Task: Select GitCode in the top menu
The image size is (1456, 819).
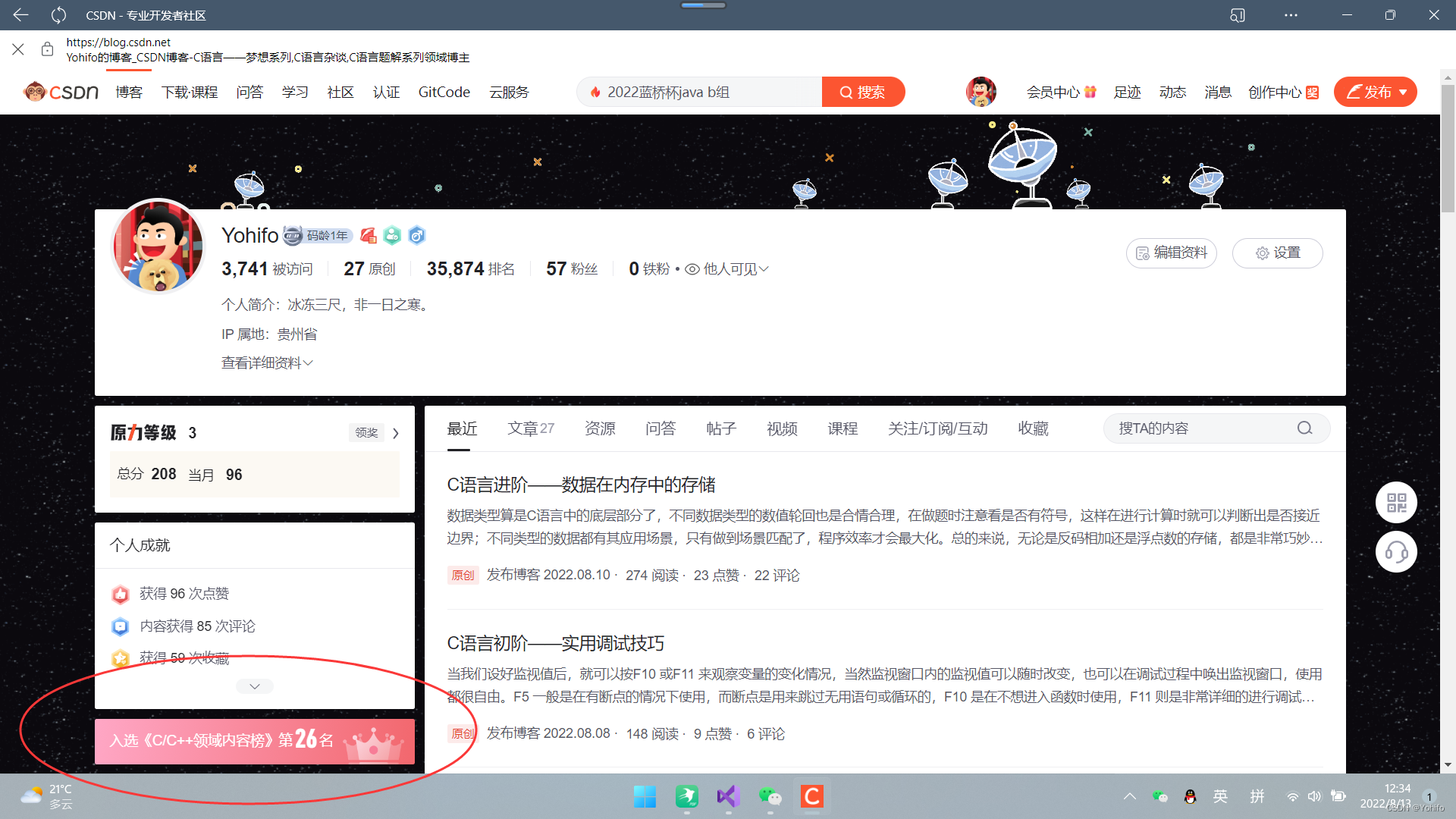Action: [x=444, y=92]
